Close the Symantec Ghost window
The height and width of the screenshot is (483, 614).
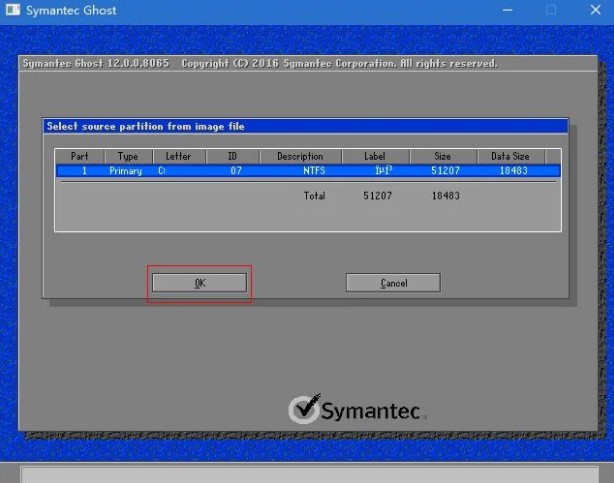click(596, 10)
